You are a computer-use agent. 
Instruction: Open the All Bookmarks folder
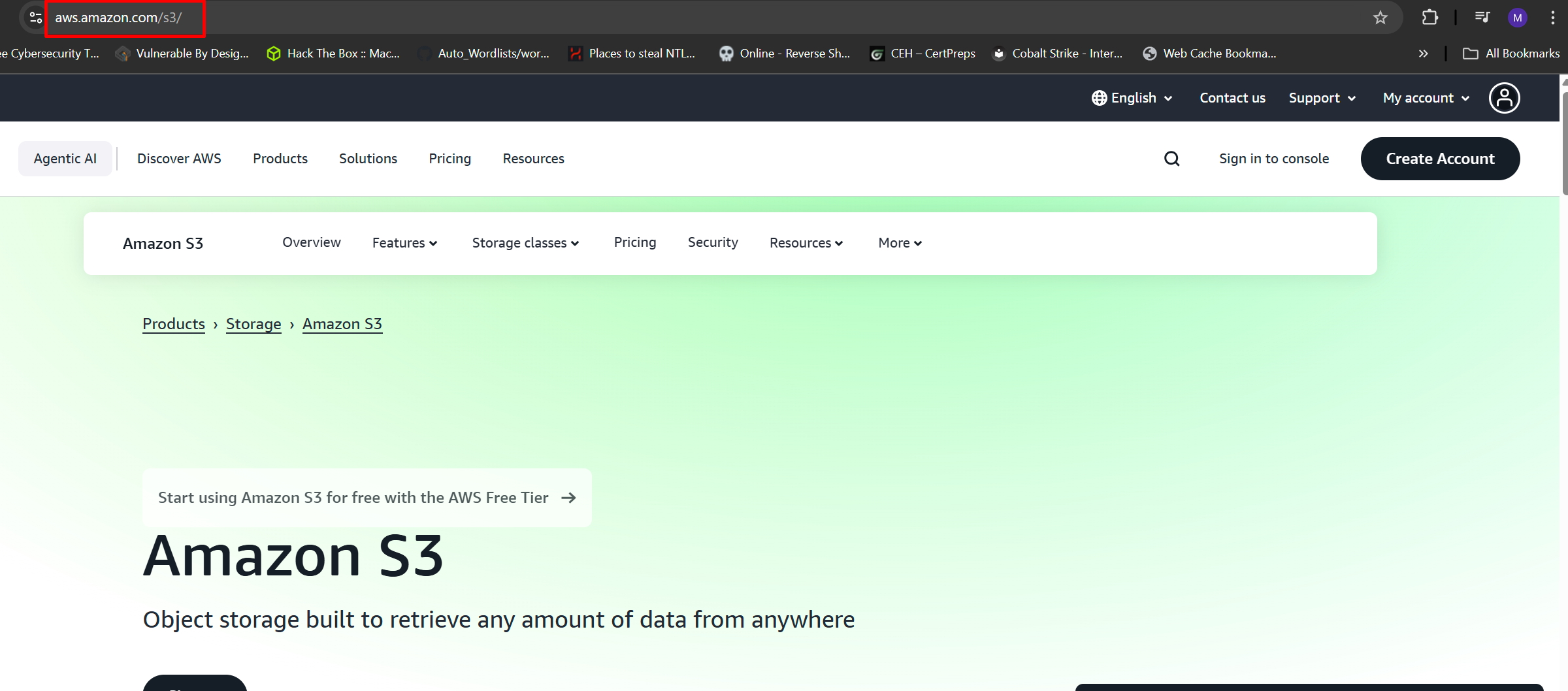coord(1511,54)
